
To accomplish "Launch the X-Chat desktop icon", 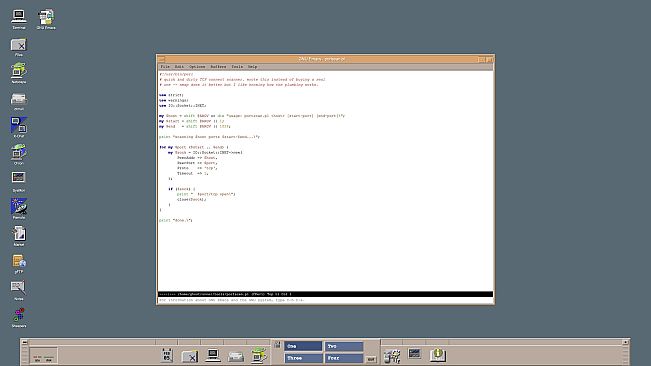I will tap(19, 127).
